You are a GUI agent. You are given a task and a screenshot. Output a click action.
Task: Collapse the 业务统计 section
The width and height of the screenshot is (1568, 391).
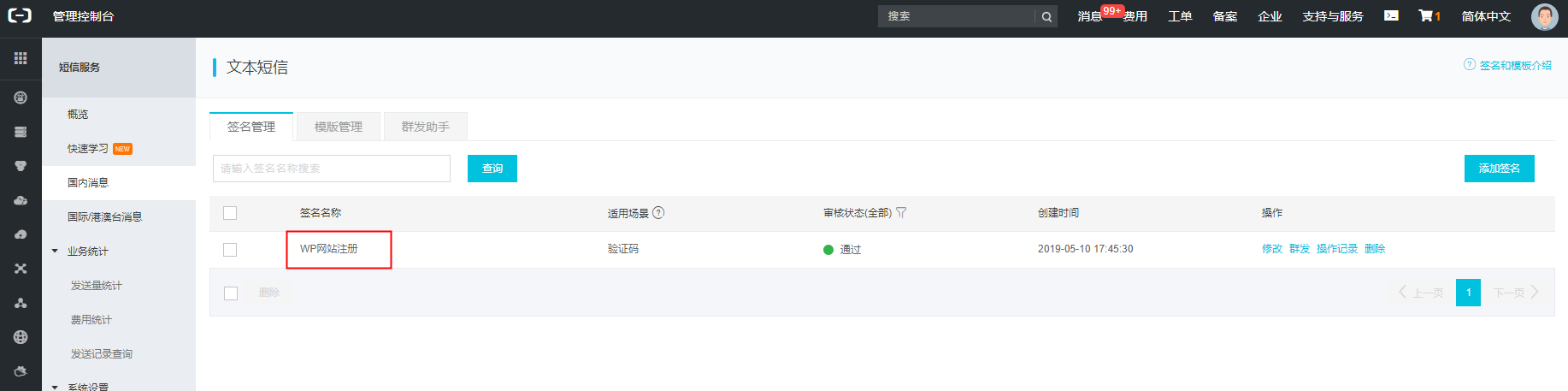pos(56,252)
